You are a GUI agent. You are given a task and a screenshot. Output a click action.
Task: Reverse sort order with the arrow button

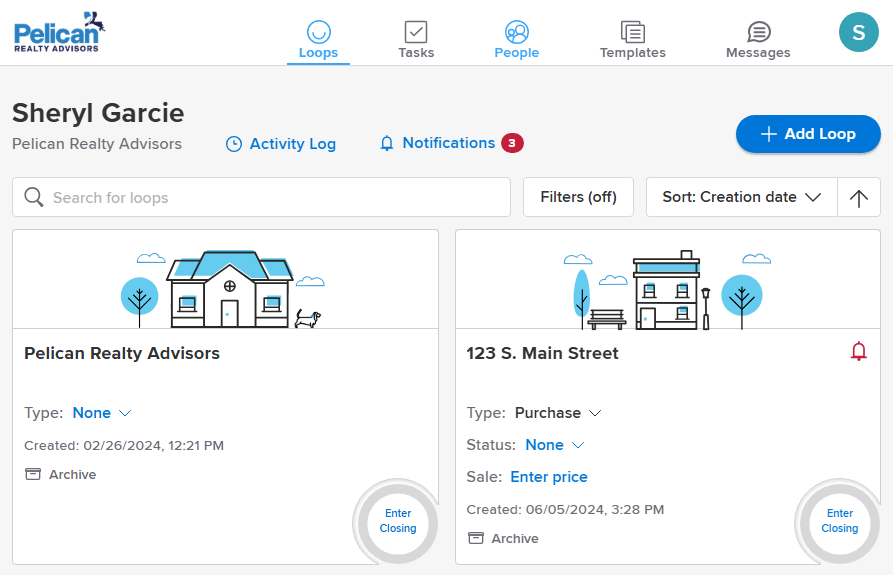tap(858, 197)
